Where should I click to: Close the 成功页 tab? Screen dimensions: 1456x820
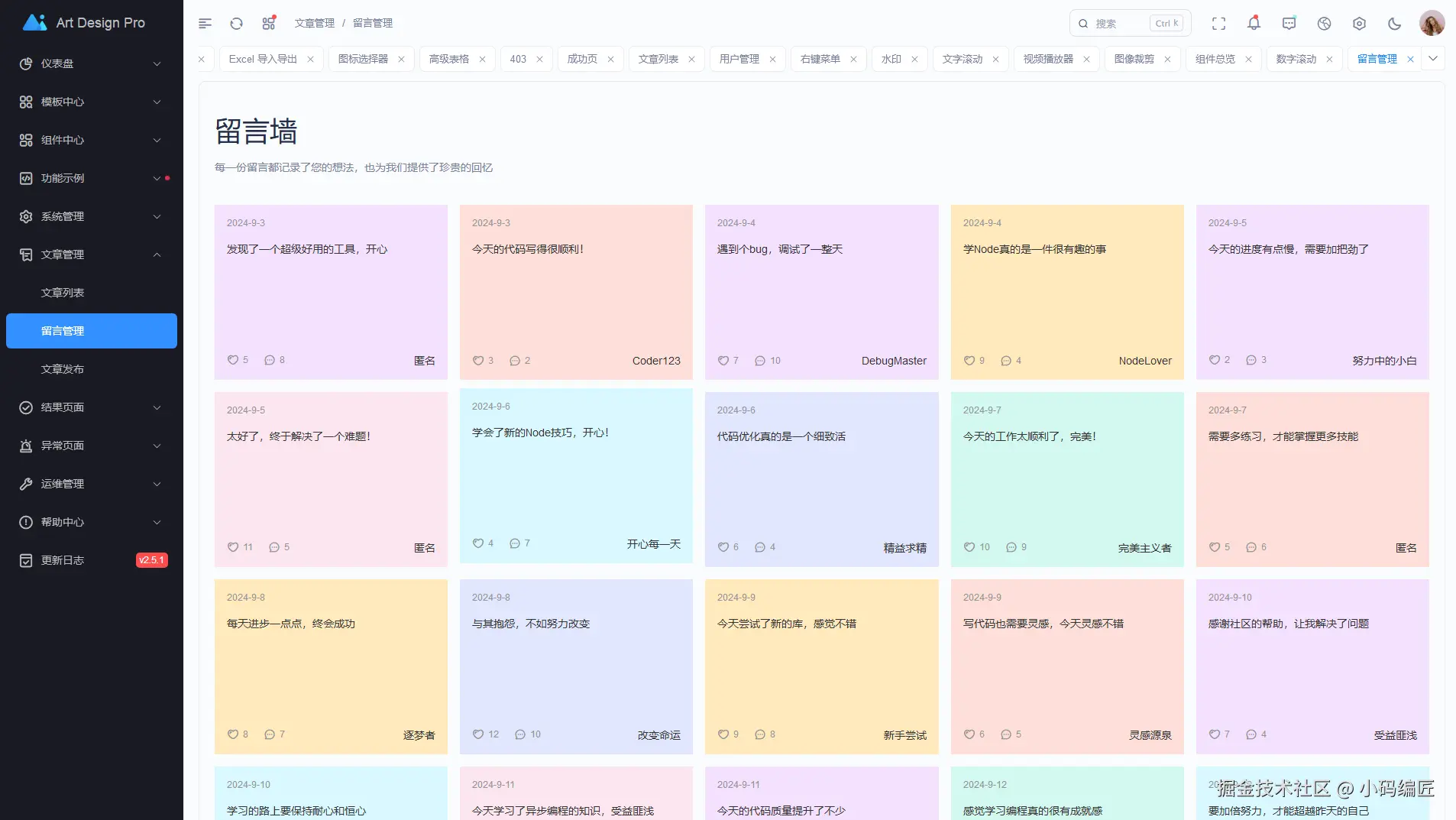click(x=610, y=59)
